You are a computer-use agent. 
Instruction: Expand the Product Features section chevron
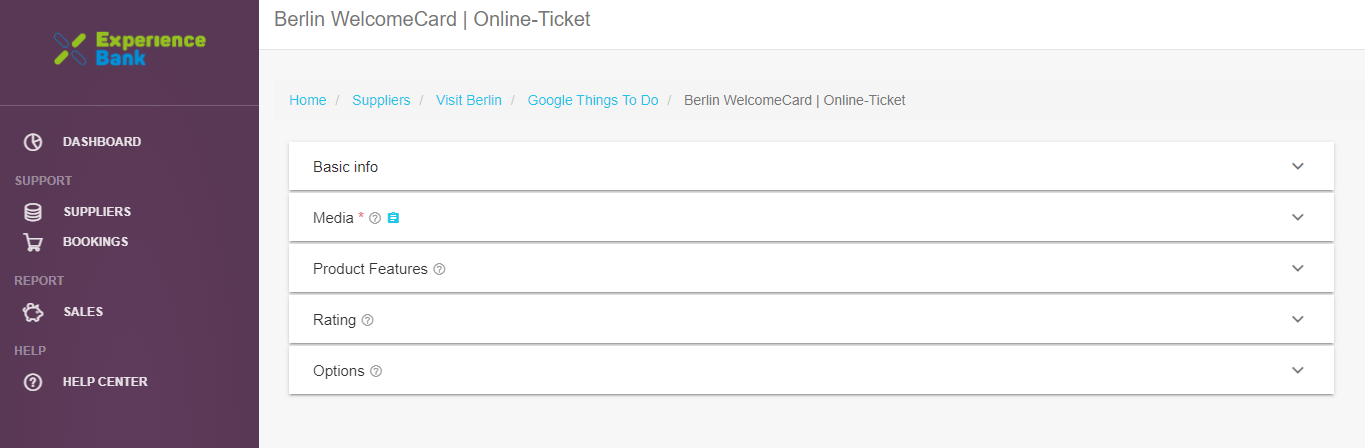[1298, 268]
